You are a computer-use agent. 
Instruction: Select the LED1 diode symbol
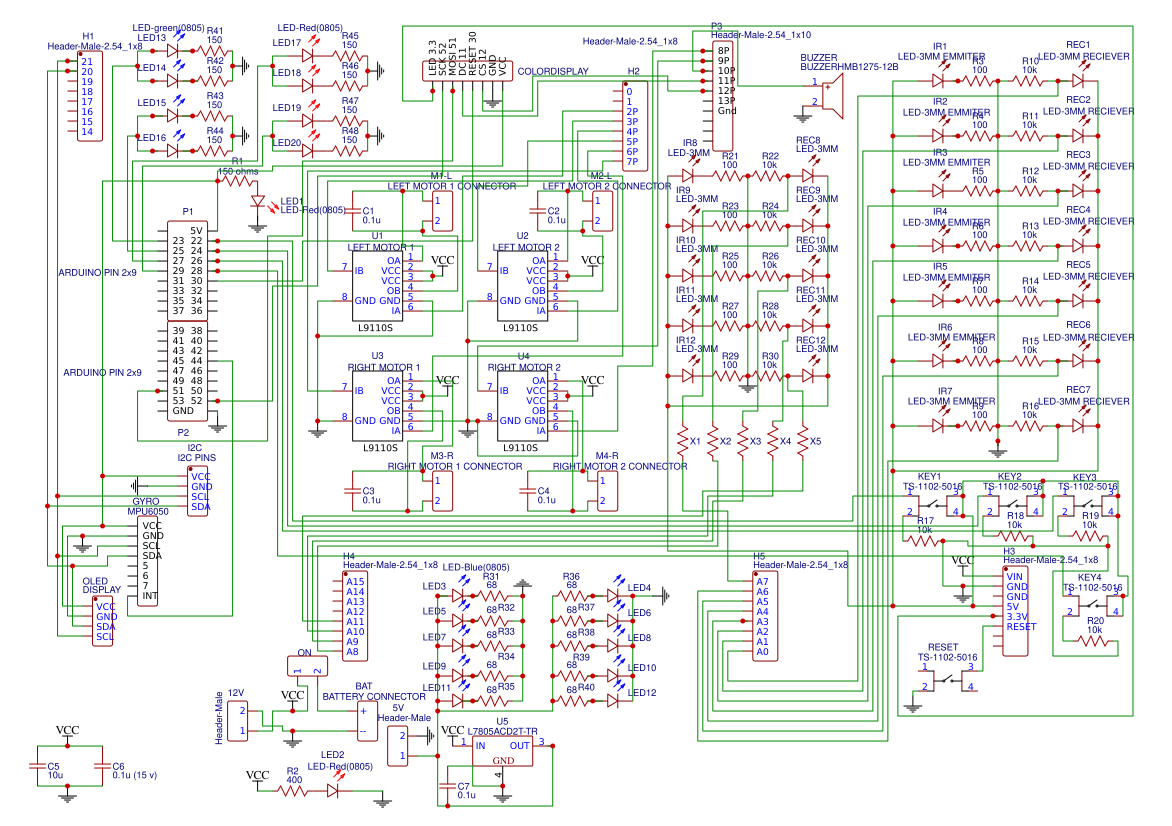pos(258,202)
